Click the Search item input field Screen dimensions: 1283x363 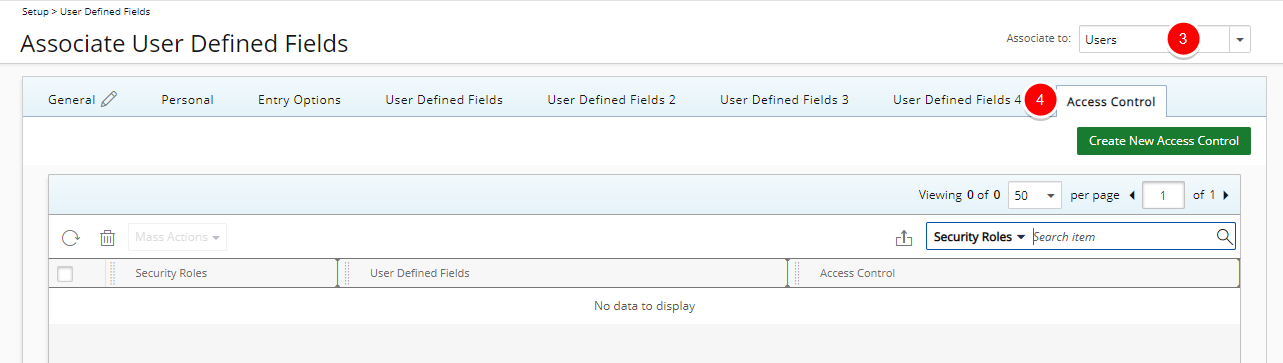(1122, 237)
